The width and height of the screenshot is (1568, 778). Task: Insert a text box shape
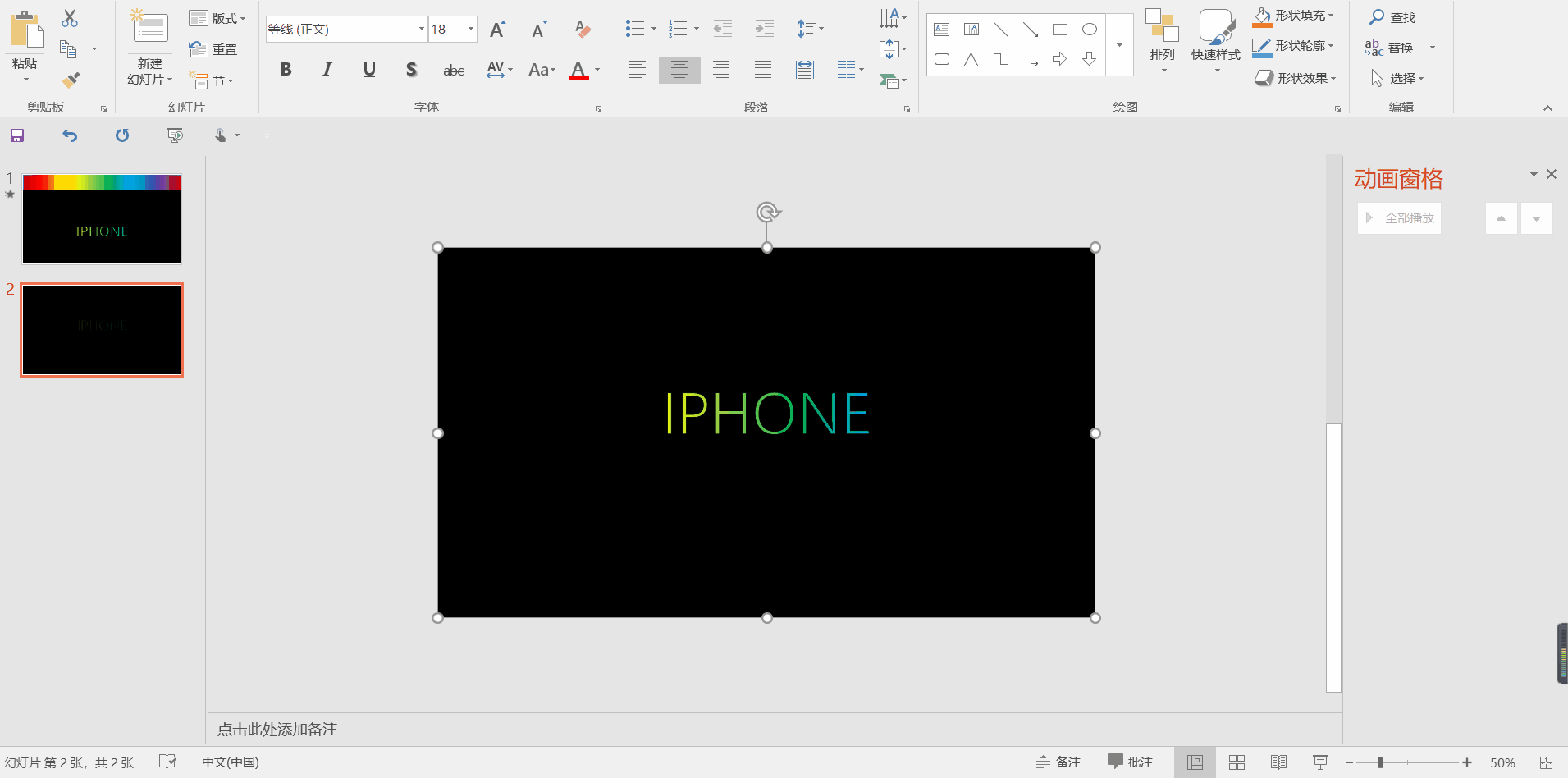point(942,30)
